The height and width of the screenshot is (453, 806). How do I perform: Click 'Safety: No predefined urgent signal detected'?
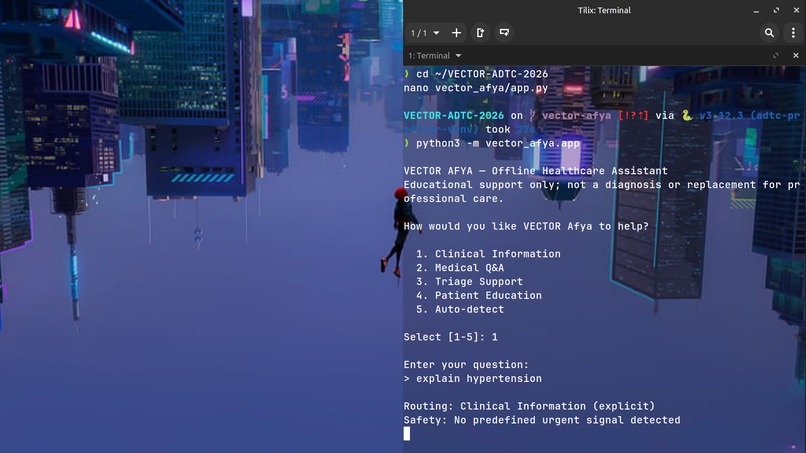(542, 420)
